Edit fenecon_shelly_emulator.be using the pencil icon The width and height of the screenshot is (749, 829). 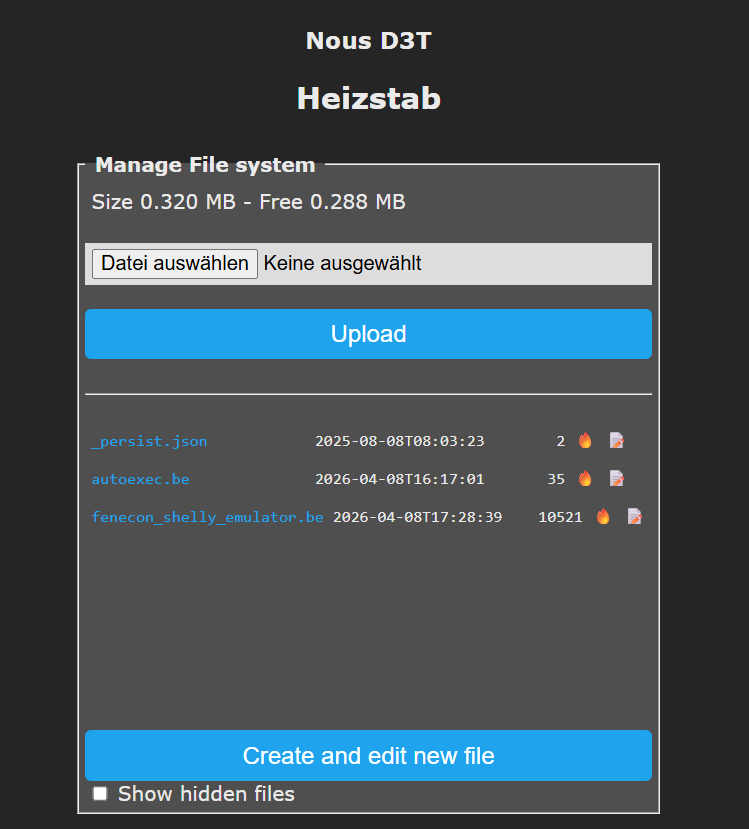click(x=635, y=517)
